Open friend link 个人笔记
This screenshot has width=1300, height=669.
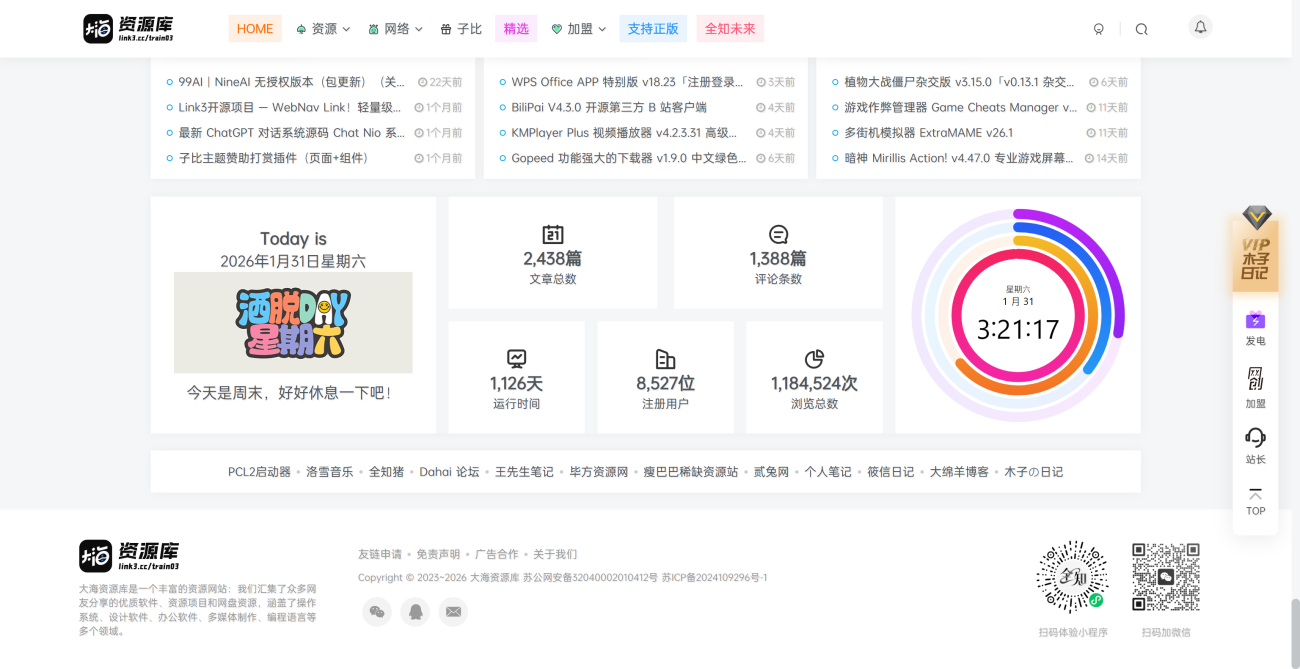pyautogui.click(x=828, y=472)
